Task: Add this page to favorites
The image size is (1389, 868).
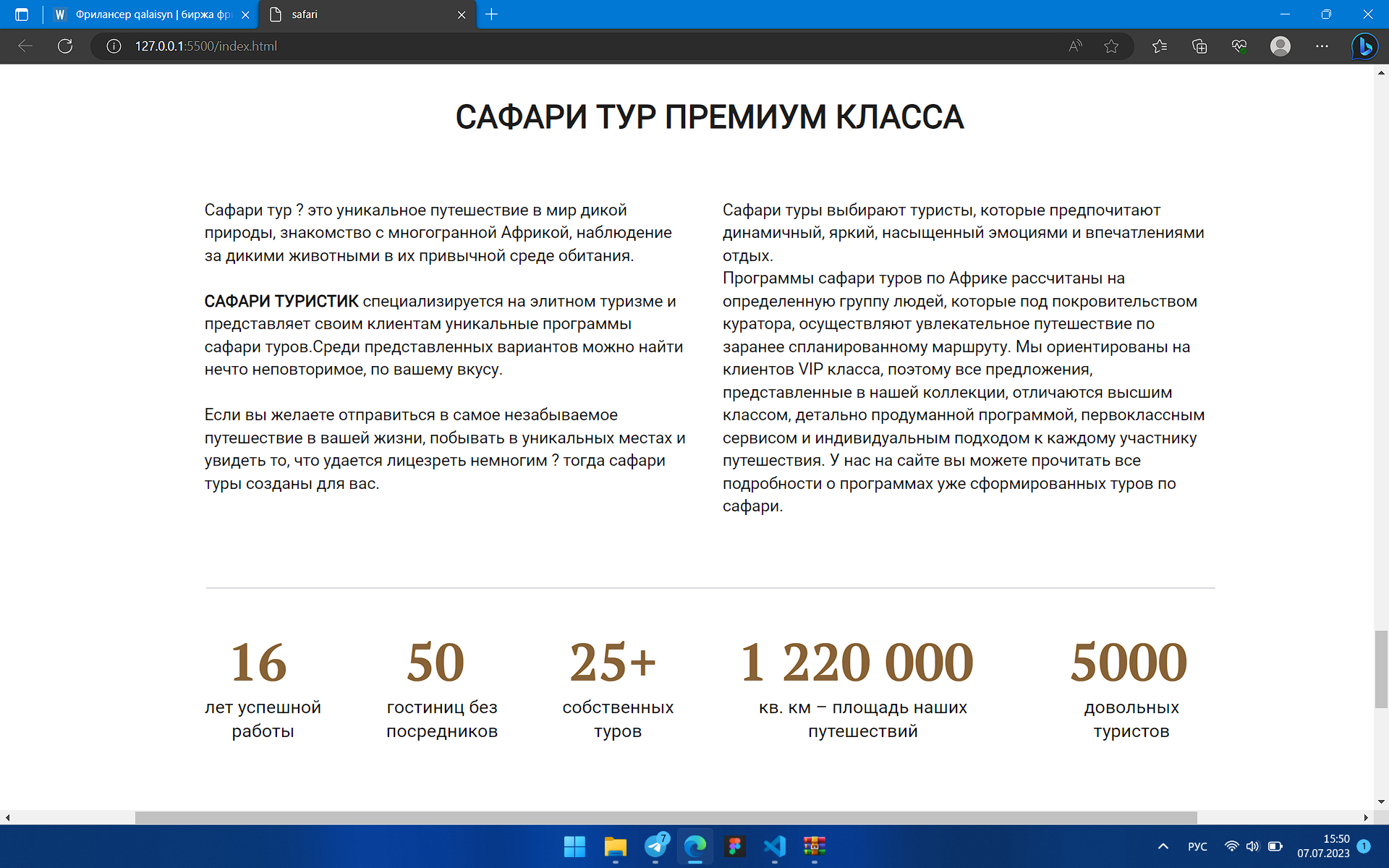Action: (1112, 46)
